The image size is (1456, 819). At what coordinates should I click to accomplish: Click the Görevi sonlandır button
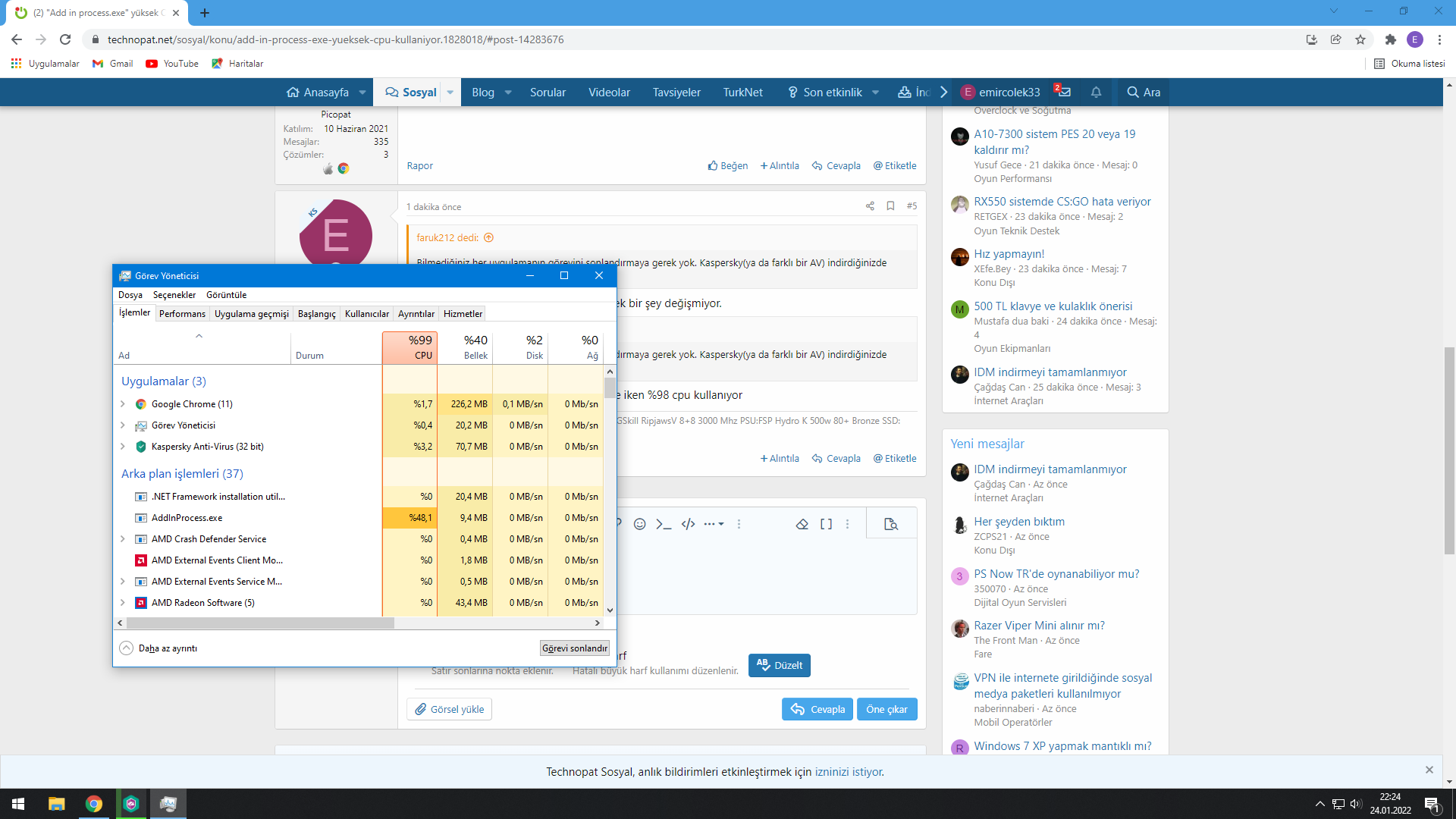[x=574, y=648]
